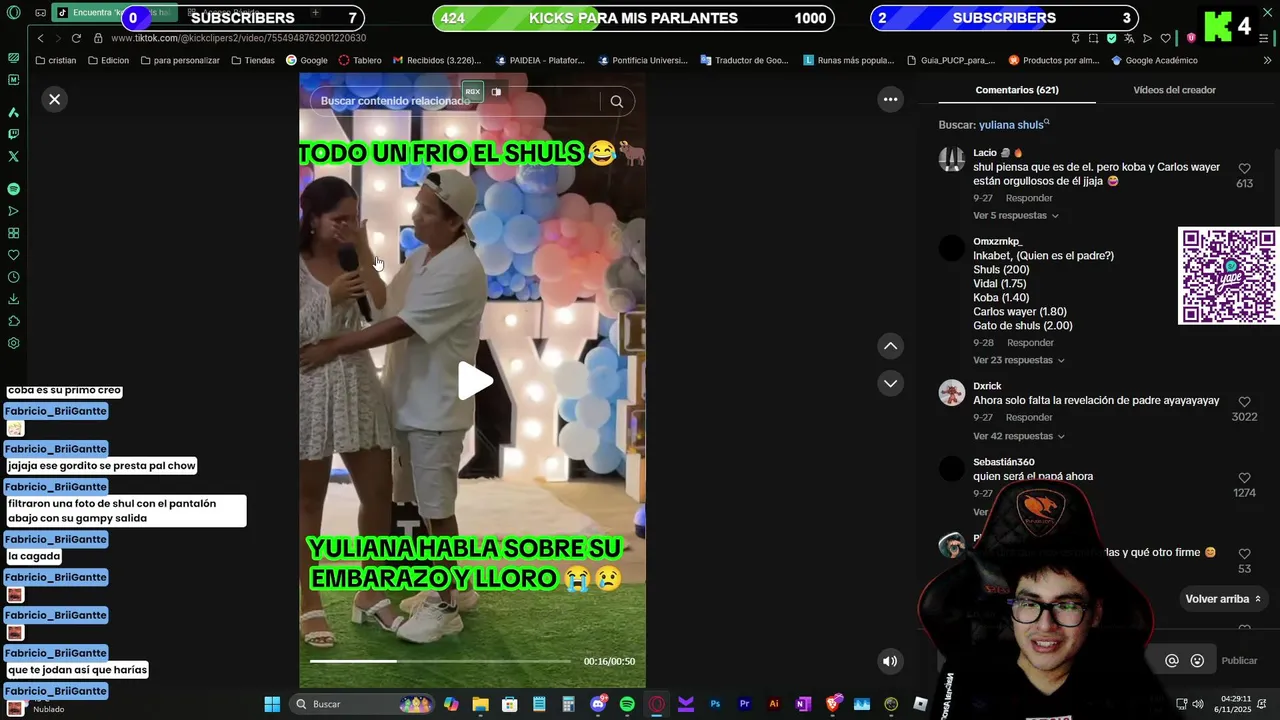The width and height of the screenshot is (1280, 720).
Task: Play the paused TikTok video
Action: pos(474,380)
